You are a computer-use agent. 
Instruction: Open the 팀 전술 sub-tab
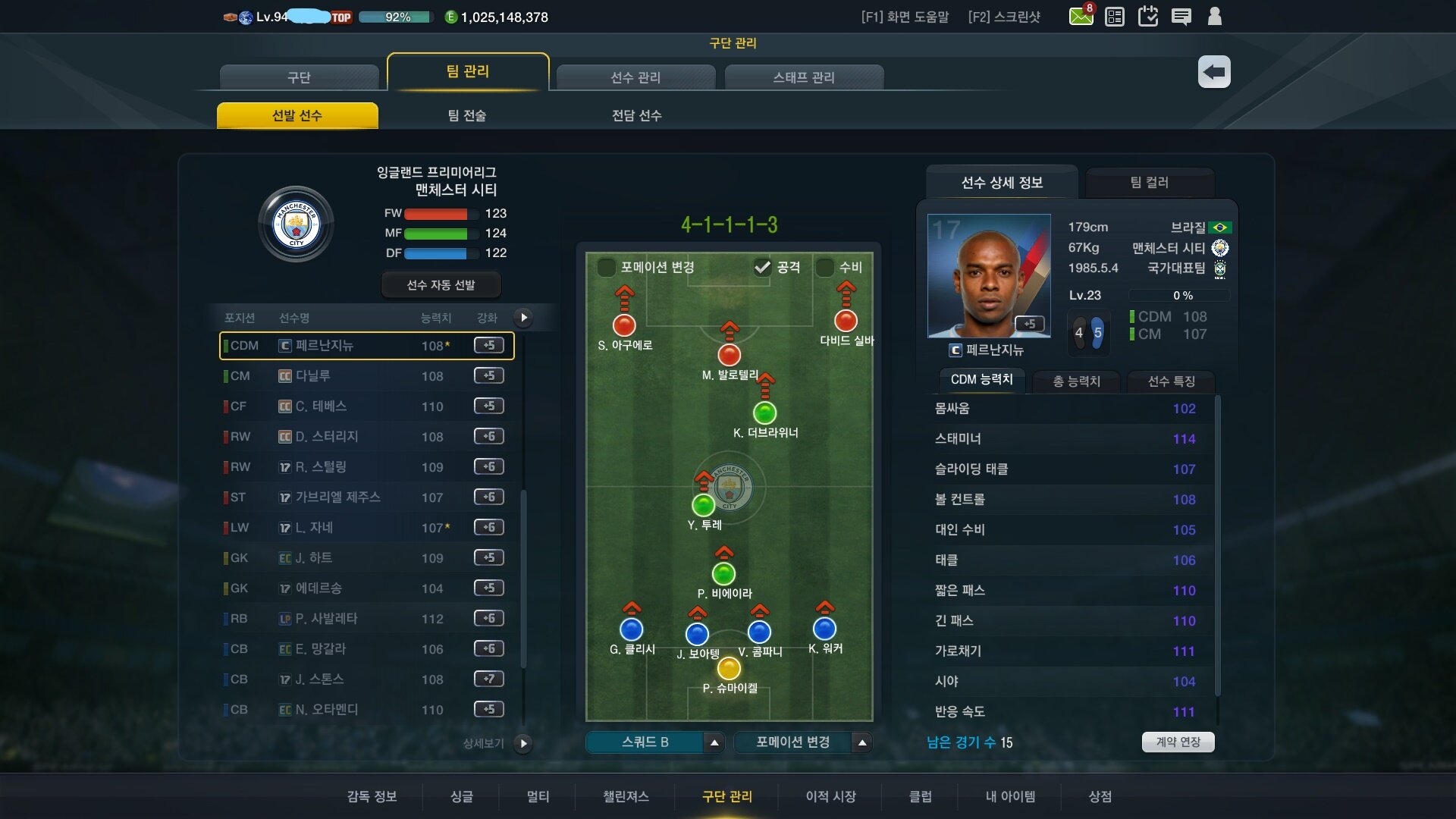[466, 115]
